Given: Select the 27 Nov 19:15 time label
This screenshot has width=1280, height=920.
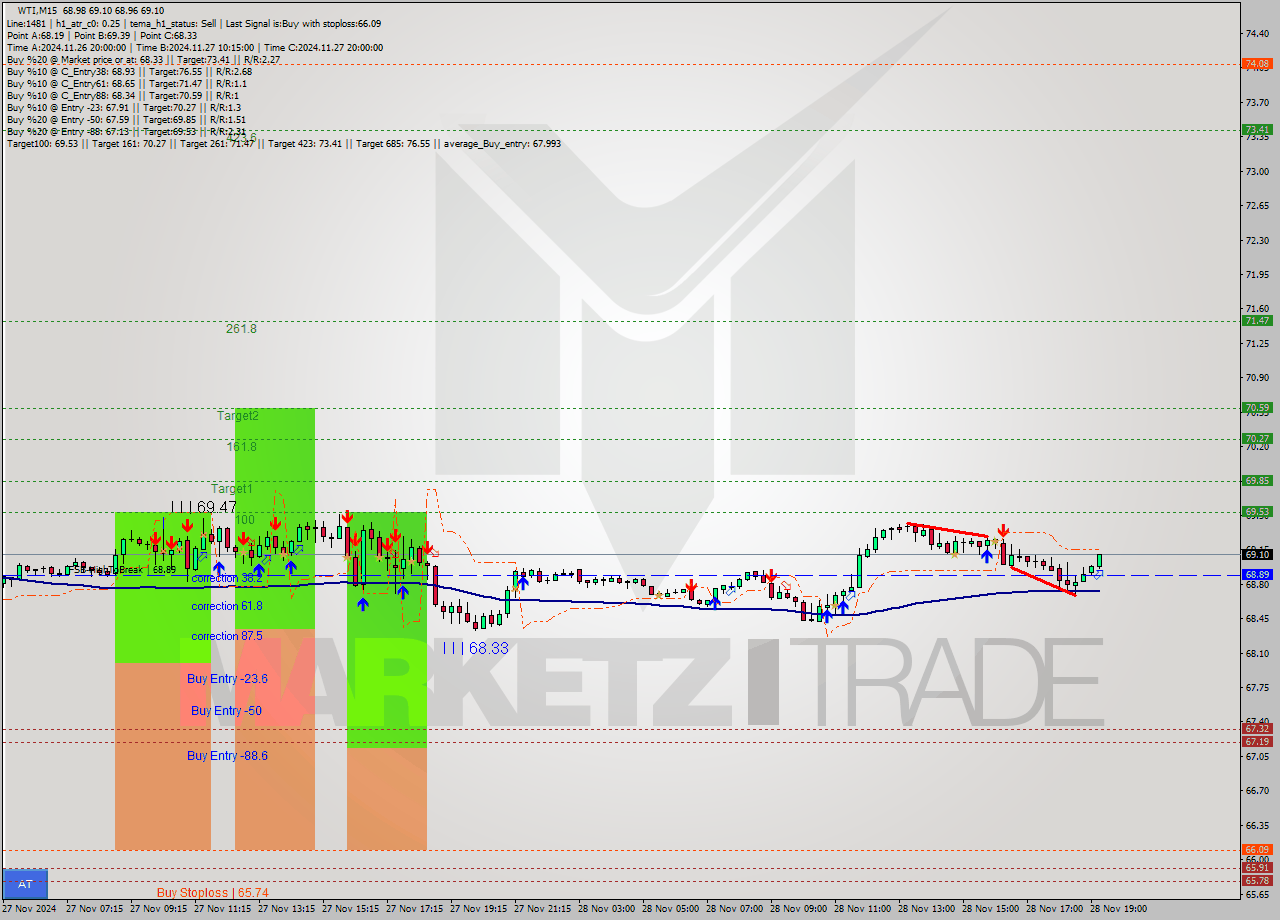Looking at the screenshot, I should click(480, 909).
